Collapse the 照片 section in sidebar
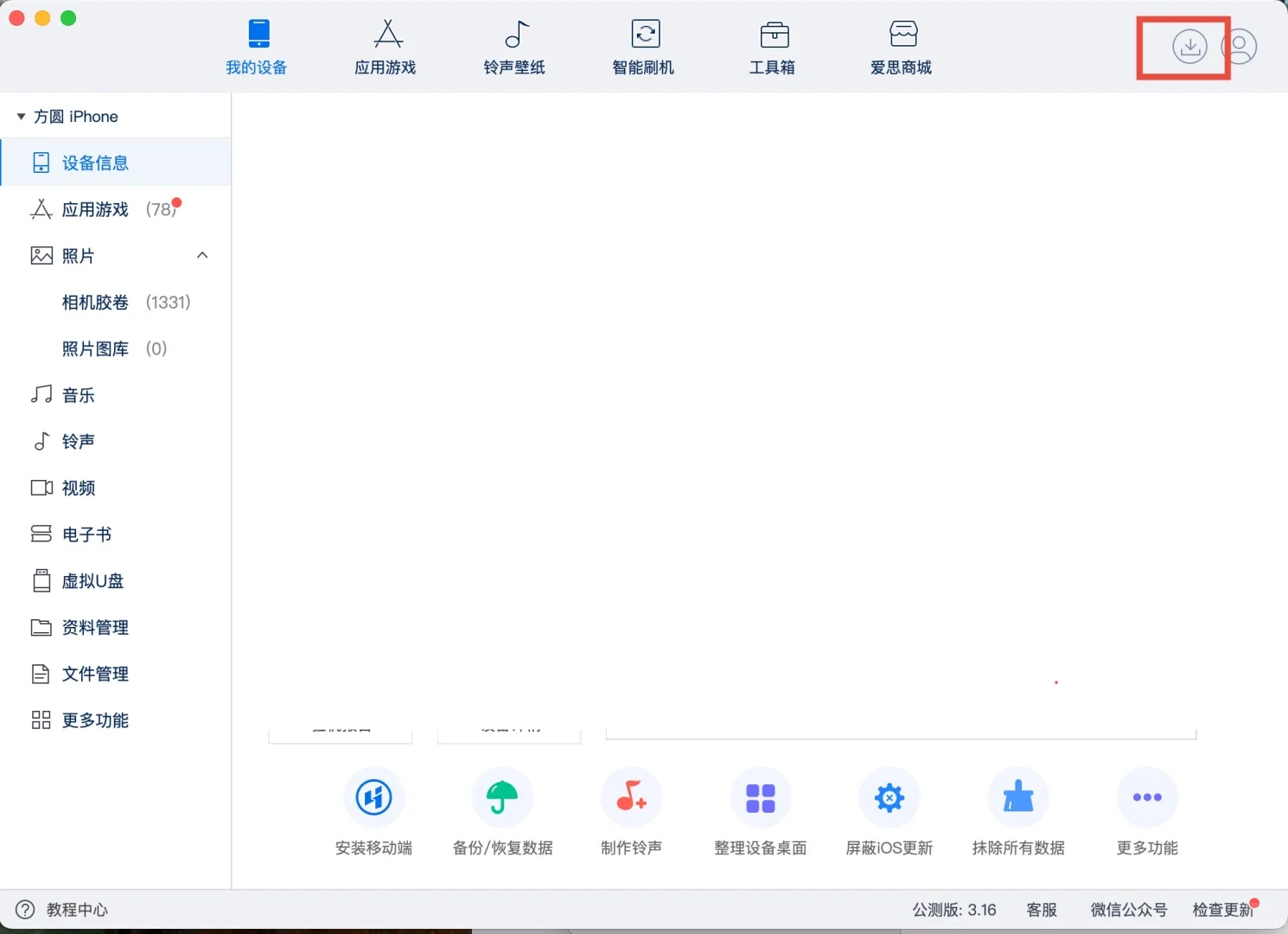The width and height of the screenshot is (1288, 934). (202, 255)
